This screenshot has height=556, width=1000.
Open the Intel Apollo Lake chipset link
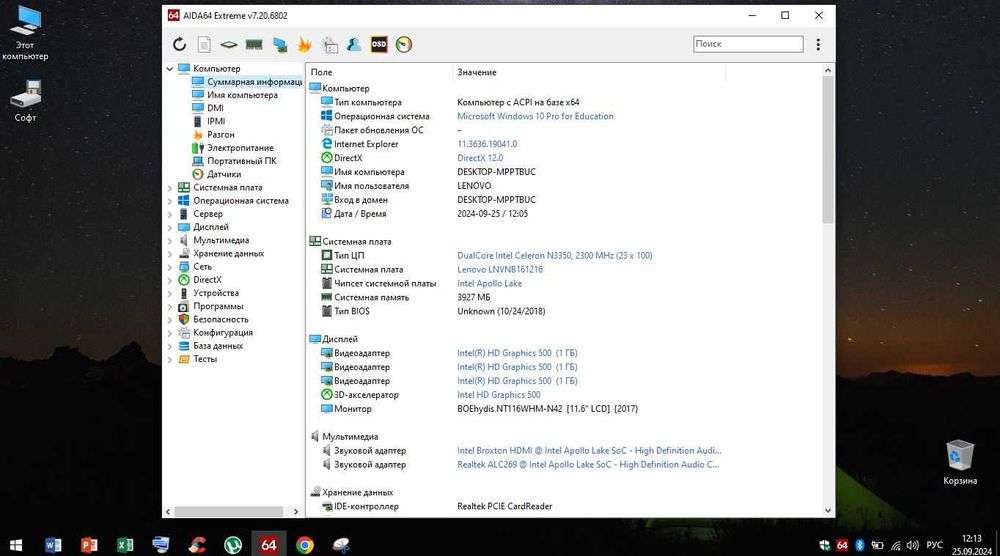[489, 284]
